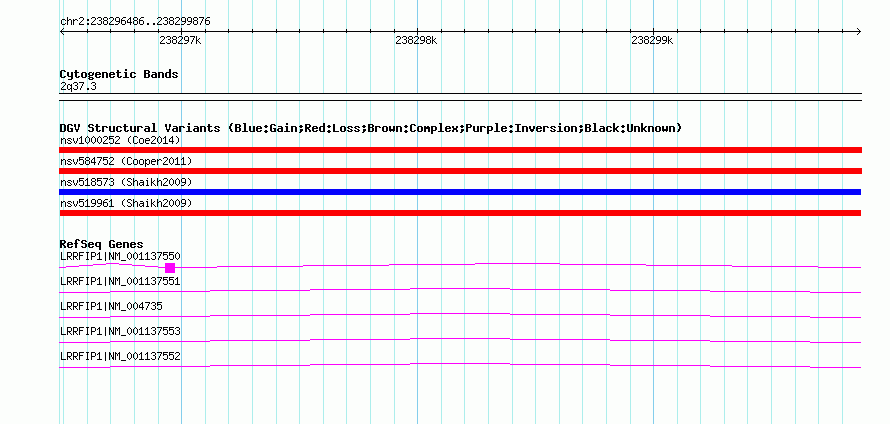Click the red bar under nsv584752
This screenshot has width=890, height=424.
coord(460,171)
